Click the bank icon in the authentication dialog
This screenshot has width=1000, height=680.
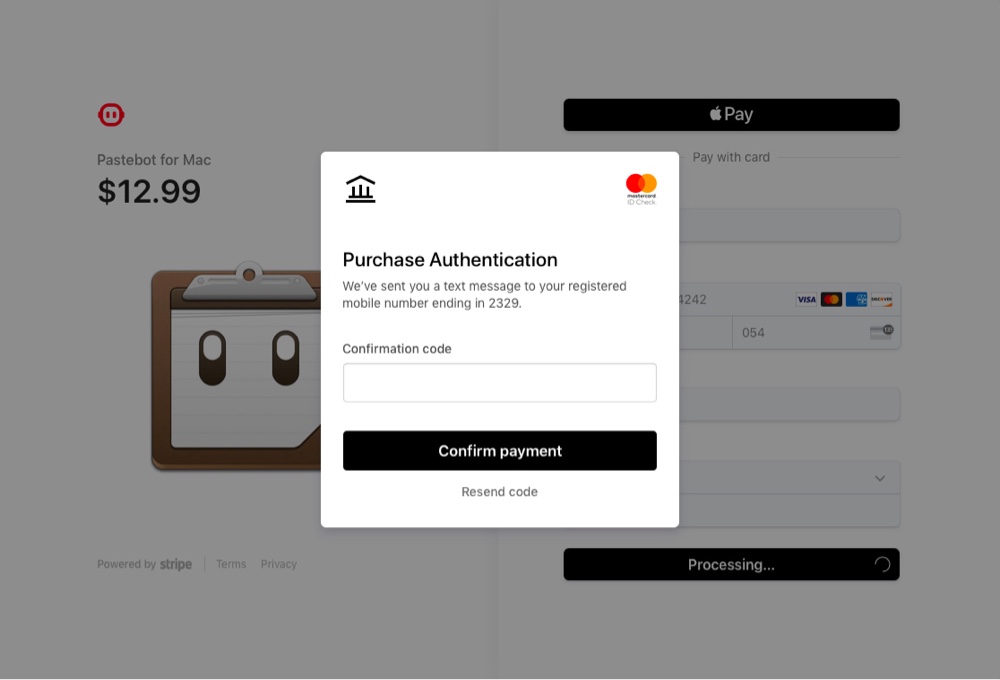click(360, 187)
